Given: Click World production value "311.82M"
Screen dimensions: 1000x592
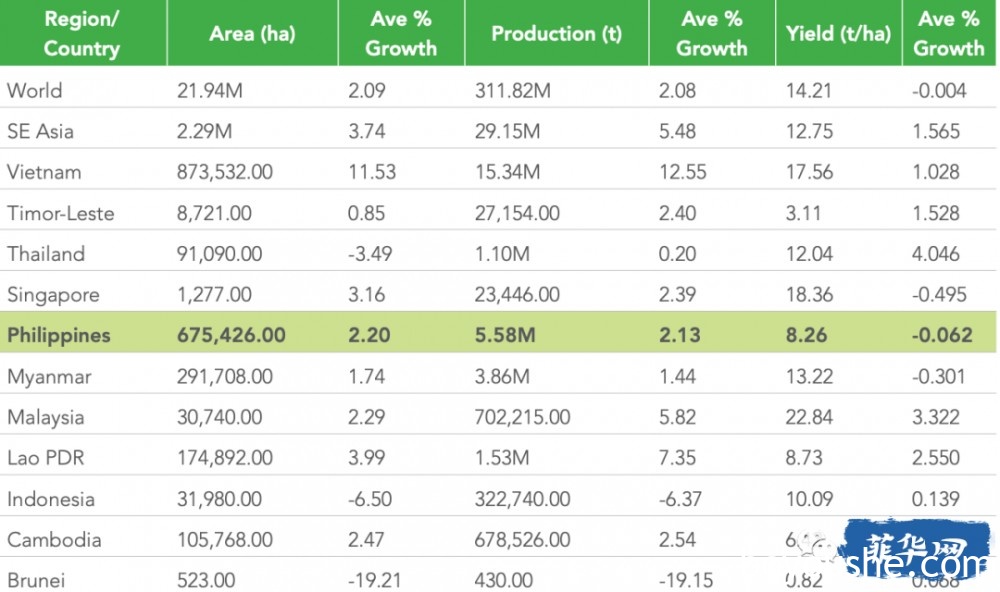Looking at the screenshot, I should (513, 91).
